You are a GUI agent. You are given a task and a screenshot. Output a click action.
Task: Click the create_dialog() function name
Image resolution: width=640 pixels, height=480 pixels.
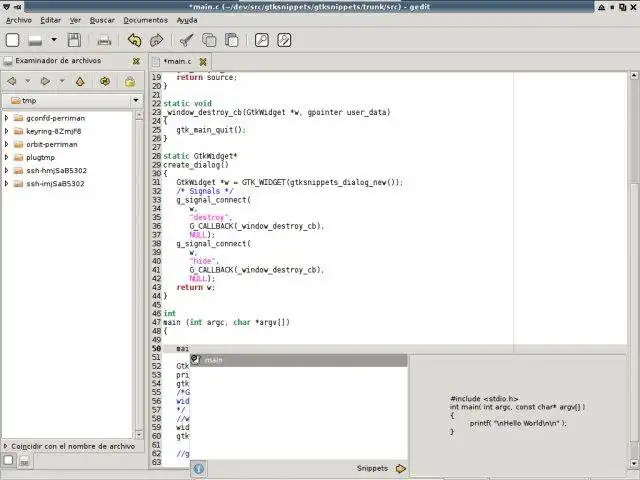coord(196,165)
